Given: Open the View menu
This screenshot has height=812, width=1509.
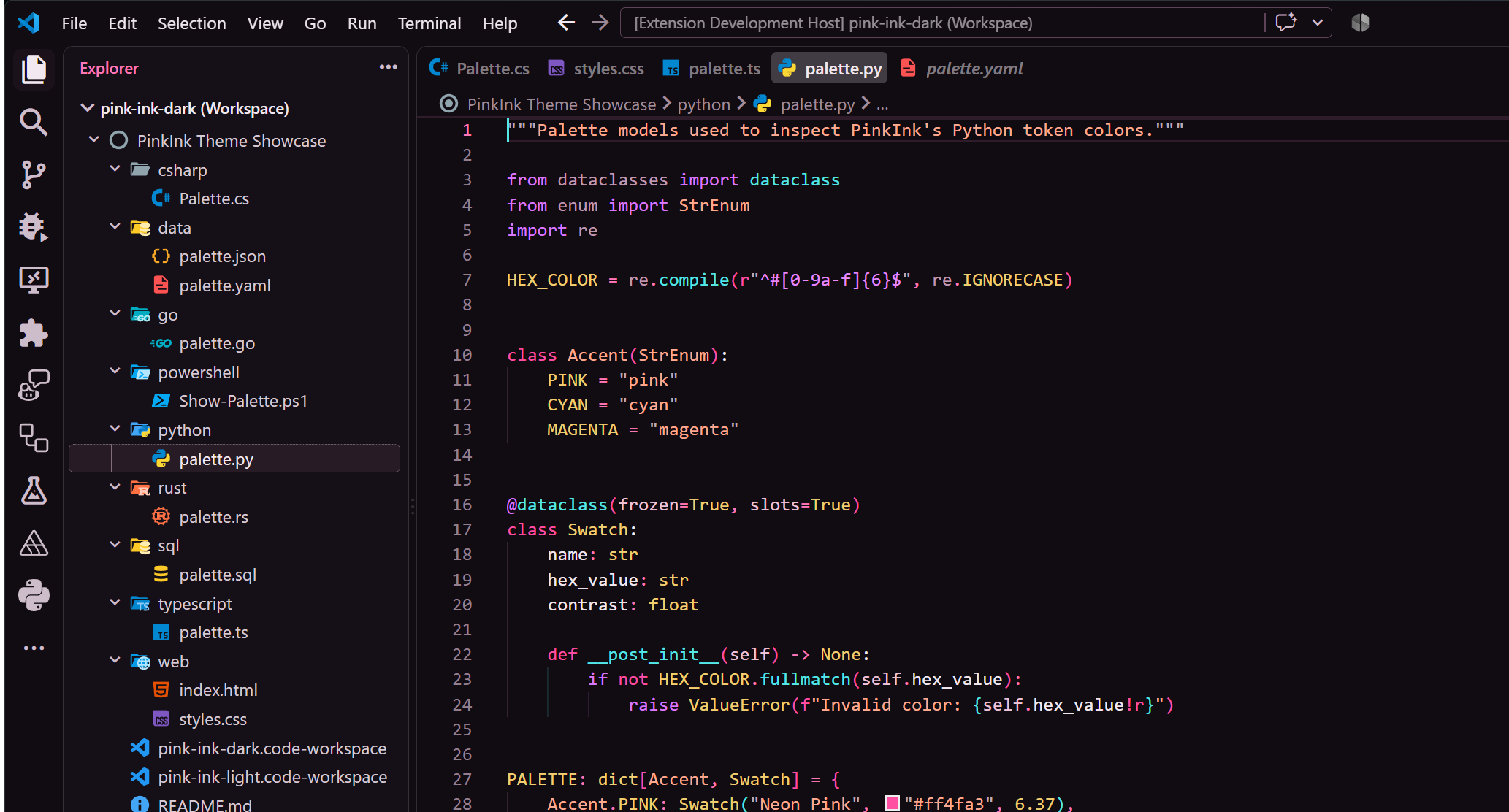Looking at the screenshot, I should pyautogui.click(x=265, y=23).
